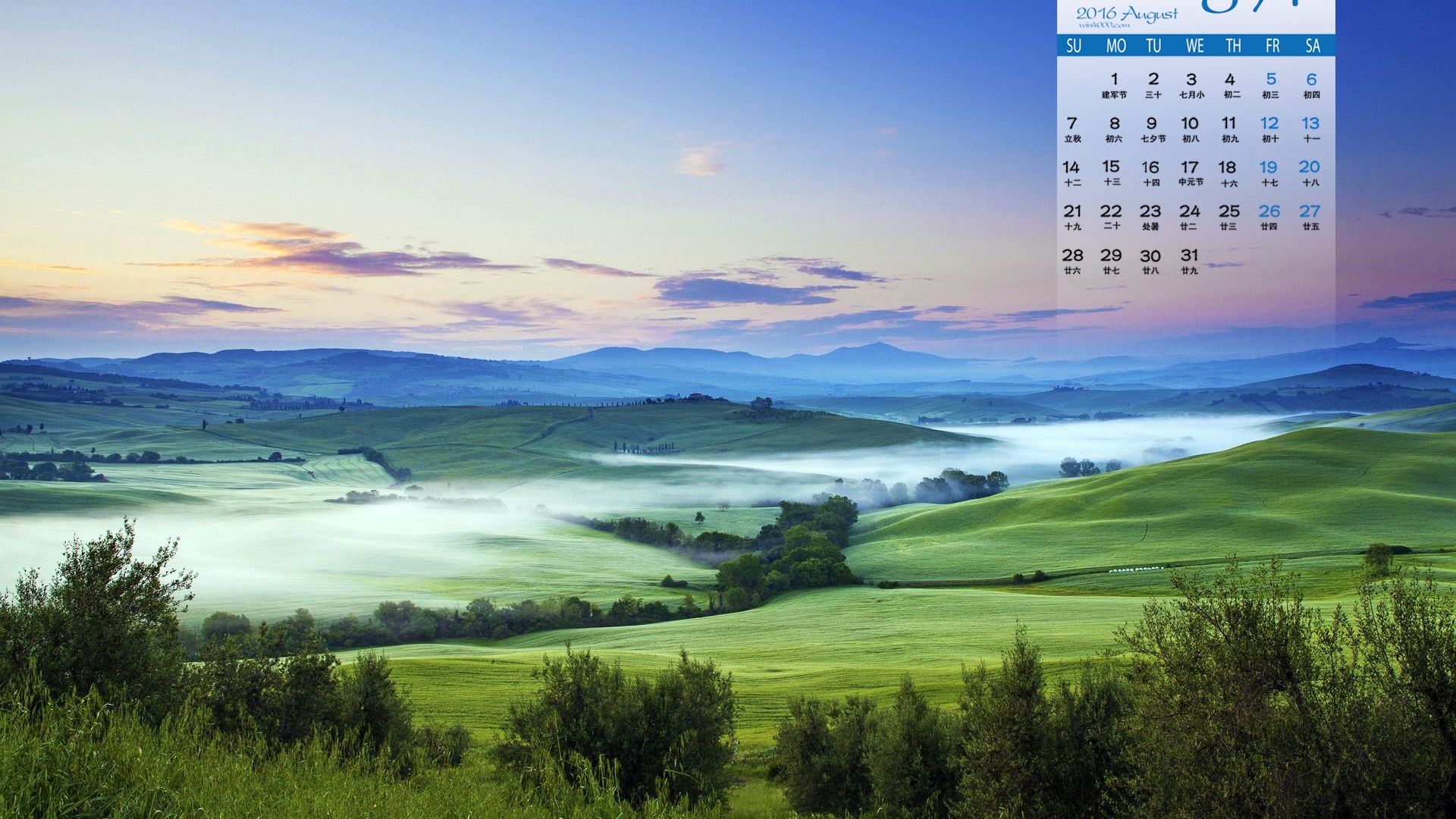Pick Monday date 29 in calendar
The width and height of the screenshot is (1456, 819).
(1112, 262)
